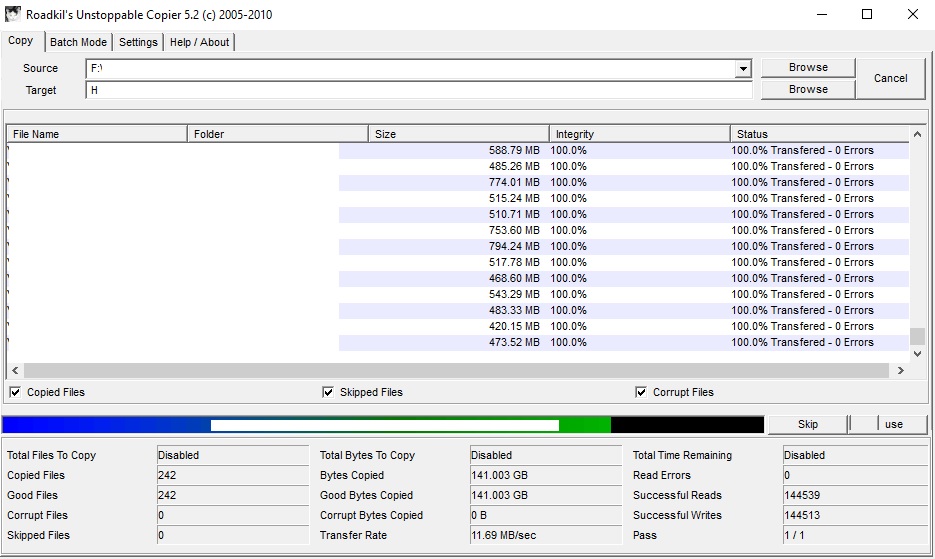Click the Roadkil app icon in title bar
The image size is (935, 559).
[13, 15]
